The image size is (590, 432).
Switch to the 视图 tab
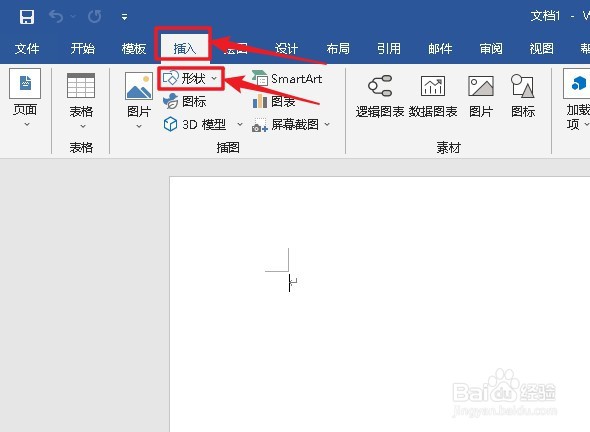point(541,49)
